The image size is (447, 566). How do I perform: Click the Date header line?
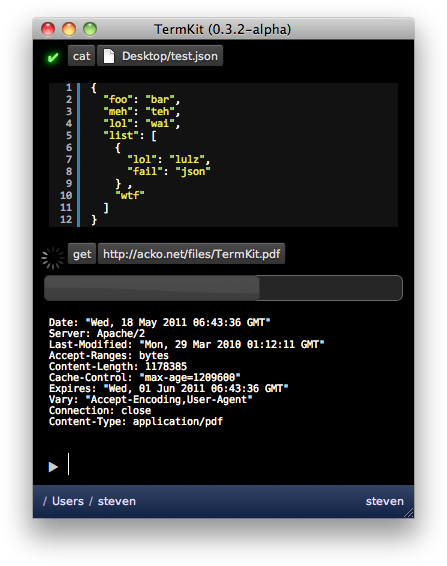click(159, 322)
